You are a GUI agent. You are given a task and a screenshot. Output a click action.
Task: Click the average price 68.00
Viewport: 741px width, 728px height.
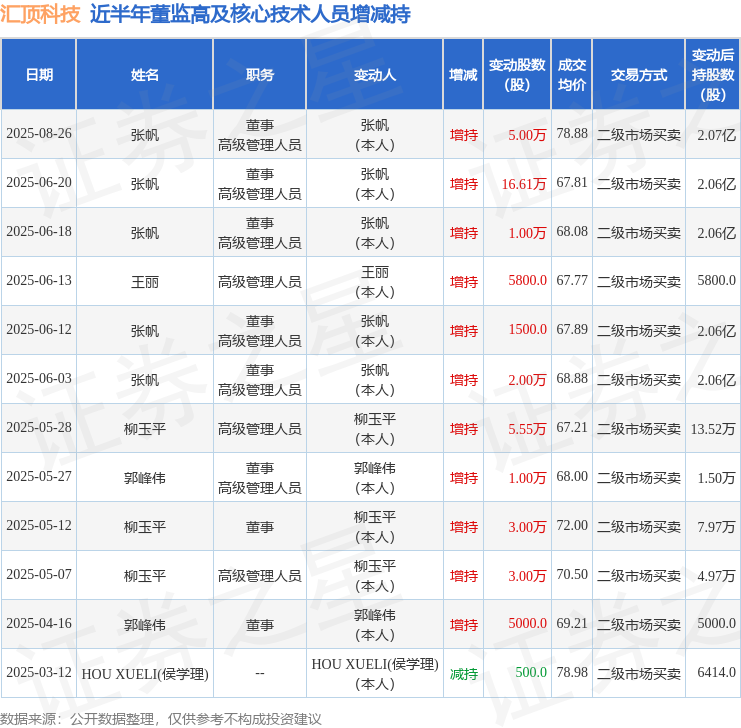572,477
